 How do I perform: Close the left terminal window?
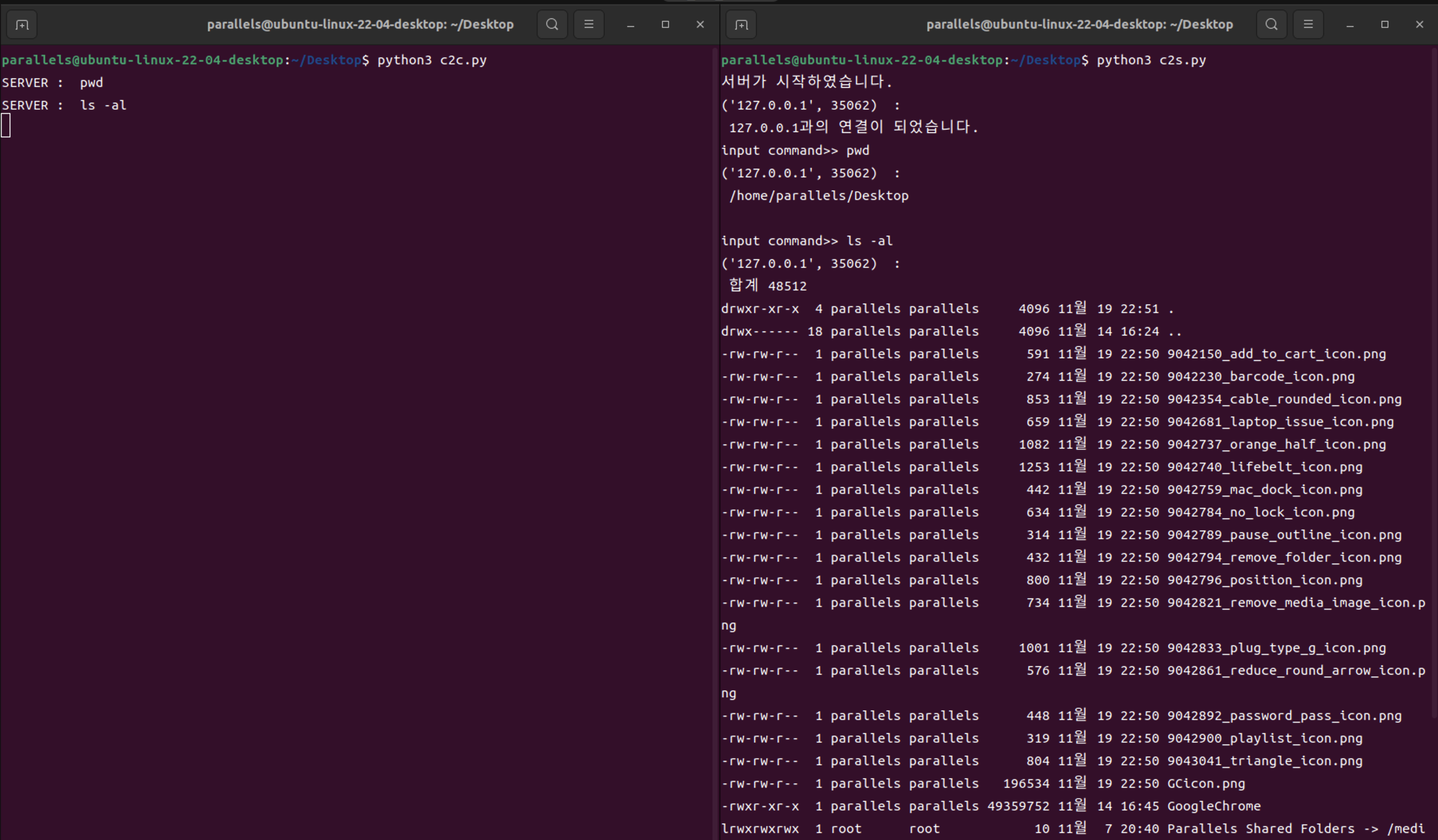tap(700, 24)
